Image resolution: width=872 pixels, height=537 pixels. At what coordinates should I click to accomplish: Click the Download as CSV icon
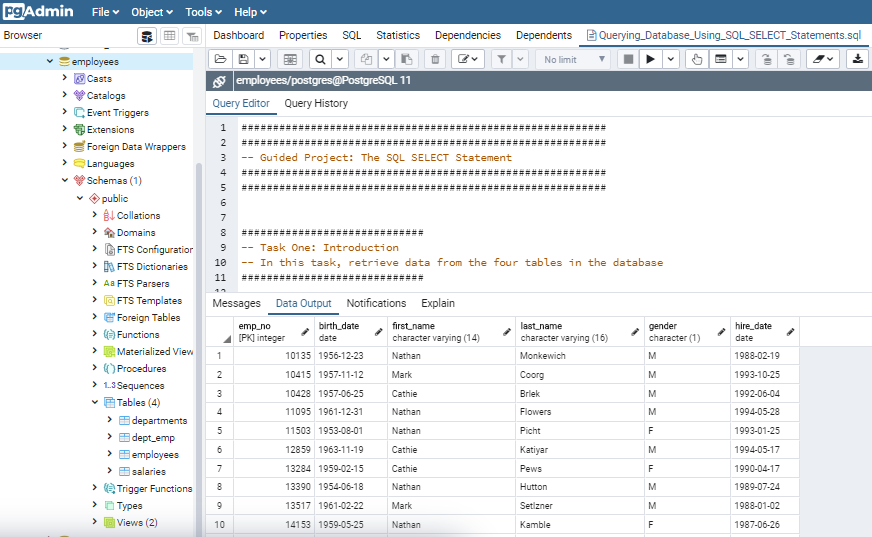(858, 59)
